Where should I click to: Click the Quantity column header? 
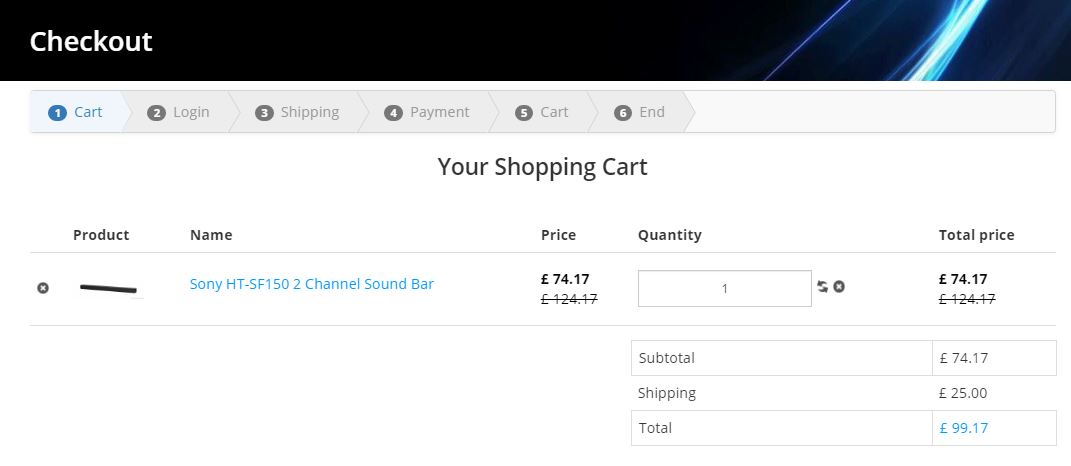[670, 235]
